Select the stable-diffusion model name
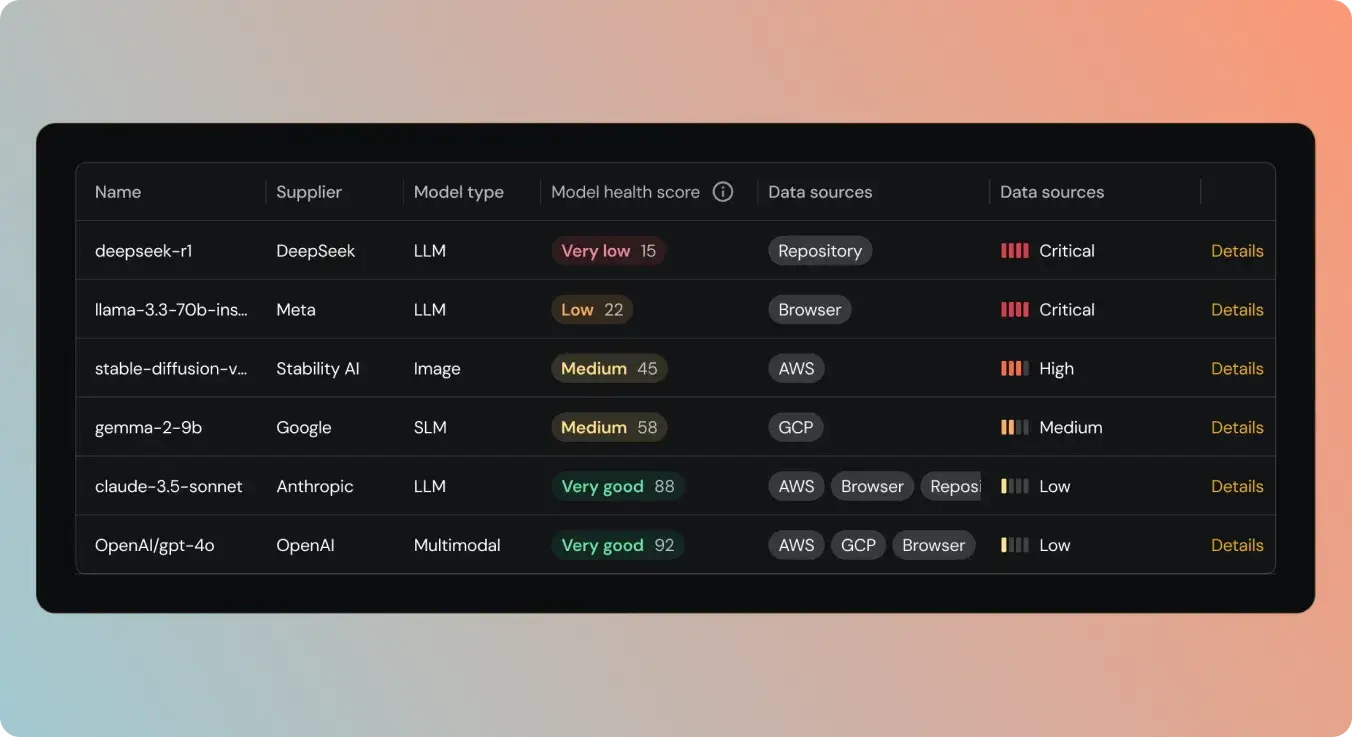 click(x=171, y=369)
